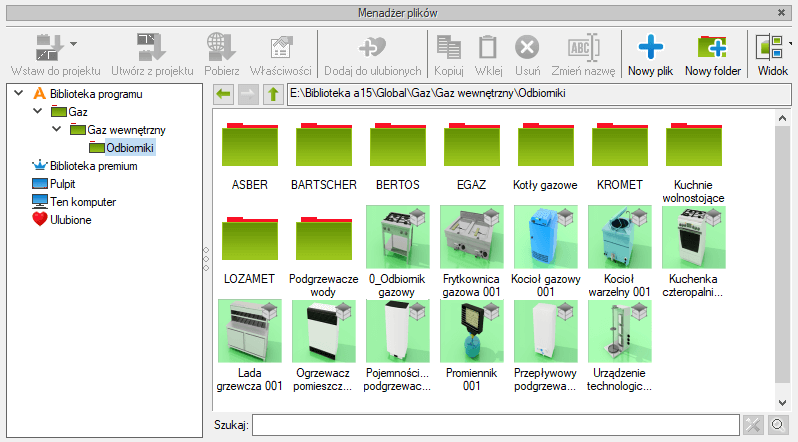Select Biblioteka premium in the tree
The width and height of the screenshot is (798, 442).
94,166
